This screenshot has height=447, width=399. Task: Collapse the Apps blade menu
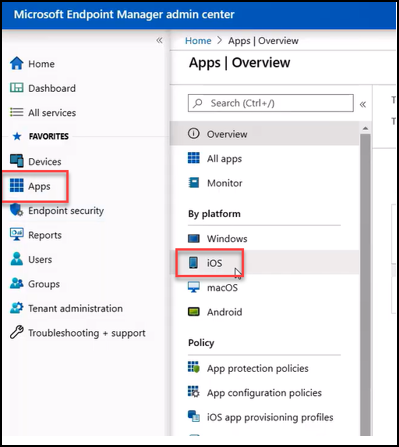pos(363,105)
